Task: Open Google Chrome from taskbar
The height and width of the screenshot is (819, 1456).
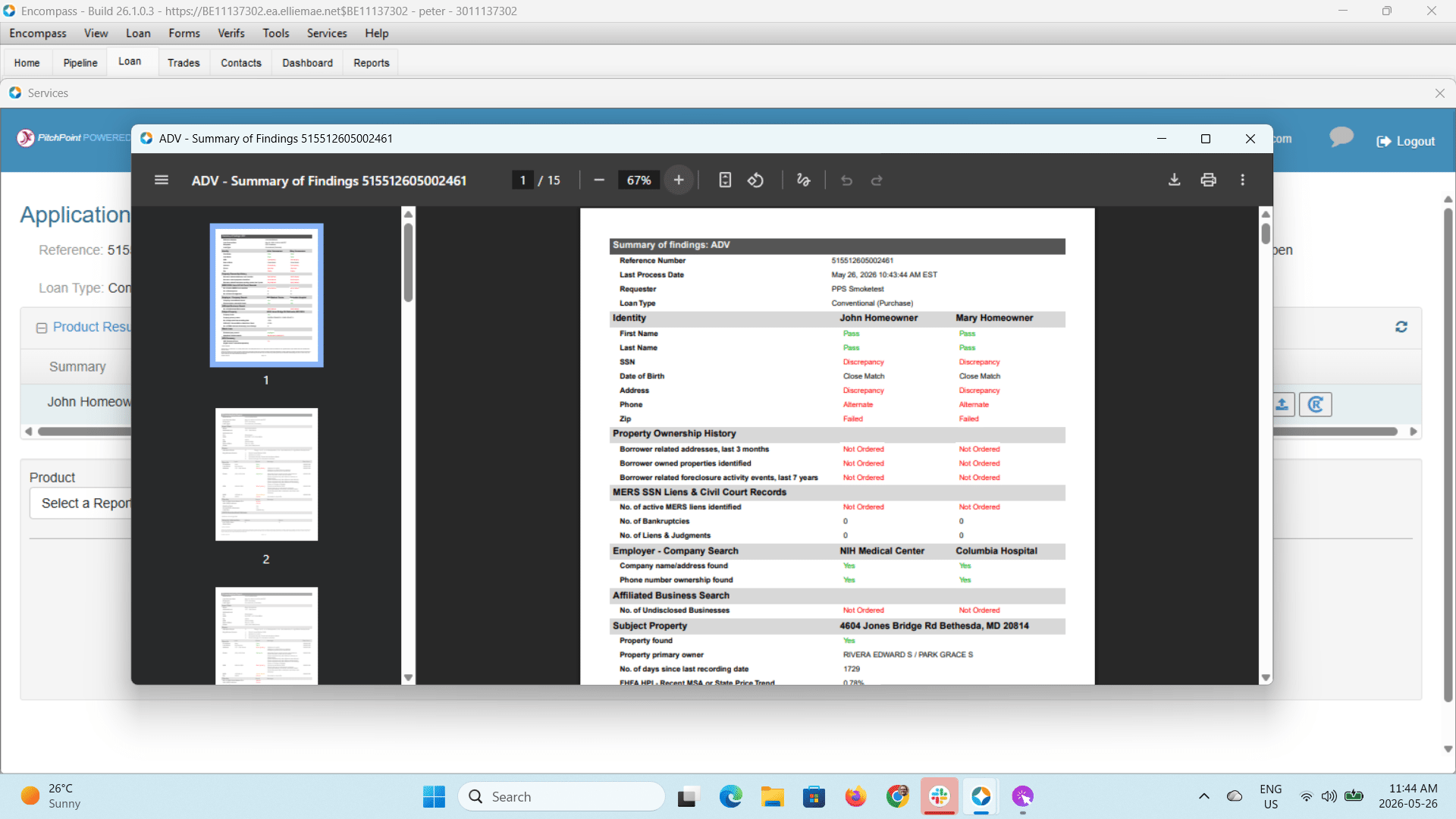Action: tap(898, 796)
